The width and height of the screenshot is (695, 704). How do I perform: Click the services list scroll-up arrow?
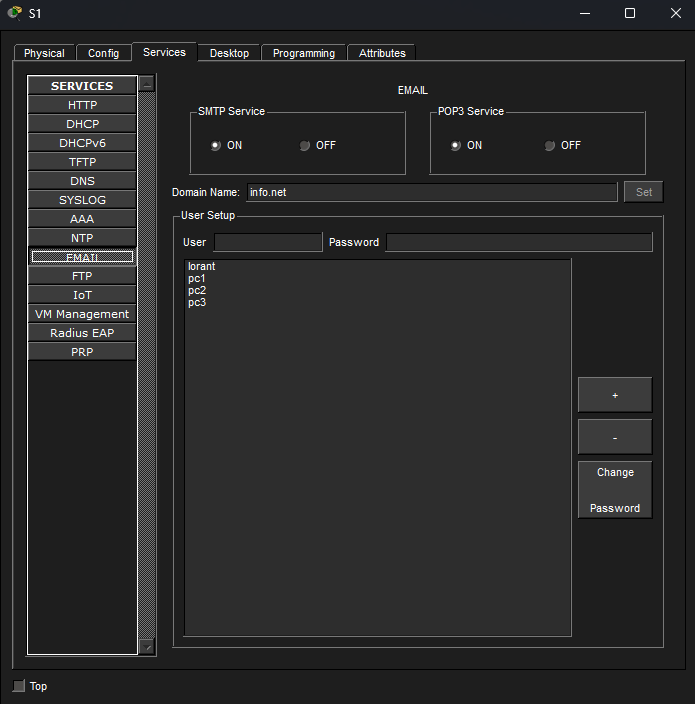pyautogui.click(x=147, y=84)
